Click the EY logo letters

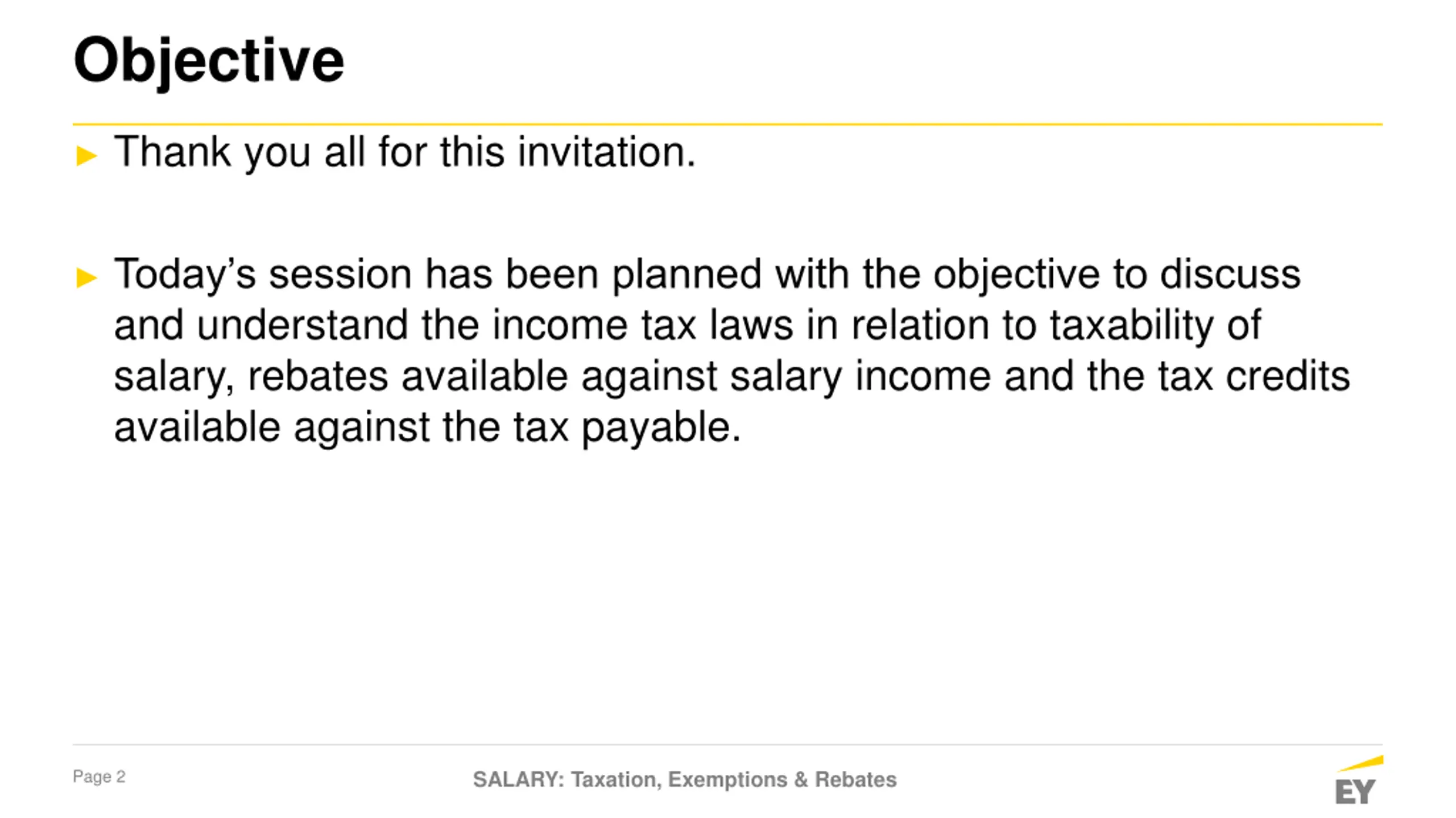point(1355,792)
